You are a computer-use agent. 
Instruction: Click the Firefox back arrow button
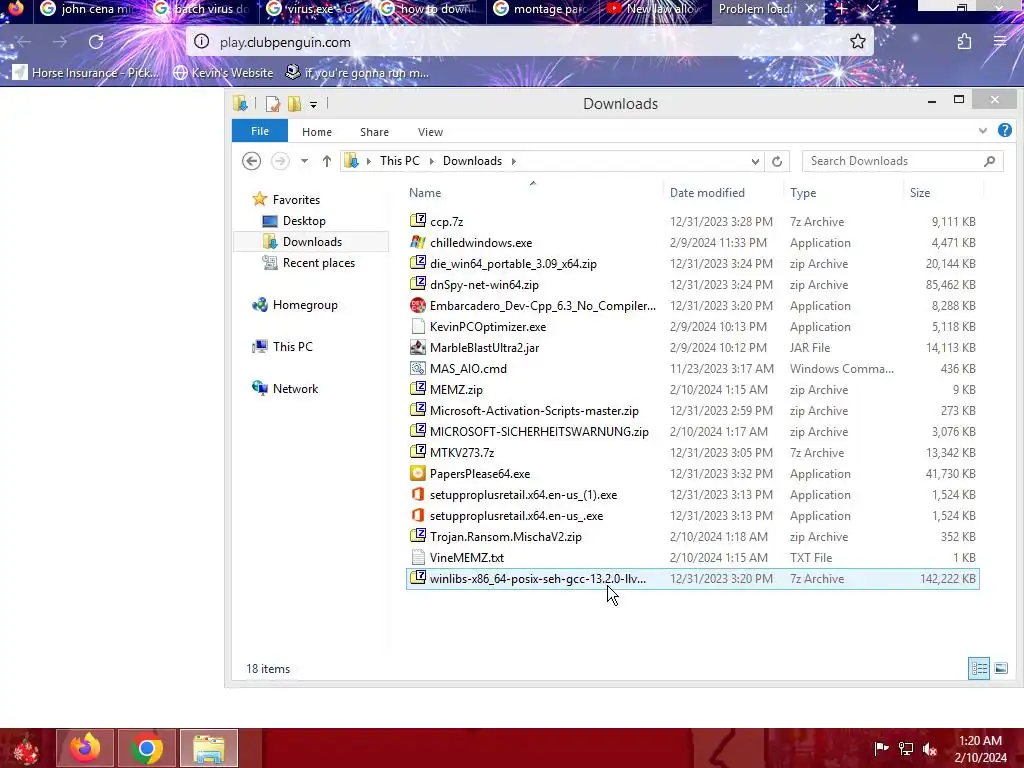point(24,42)
